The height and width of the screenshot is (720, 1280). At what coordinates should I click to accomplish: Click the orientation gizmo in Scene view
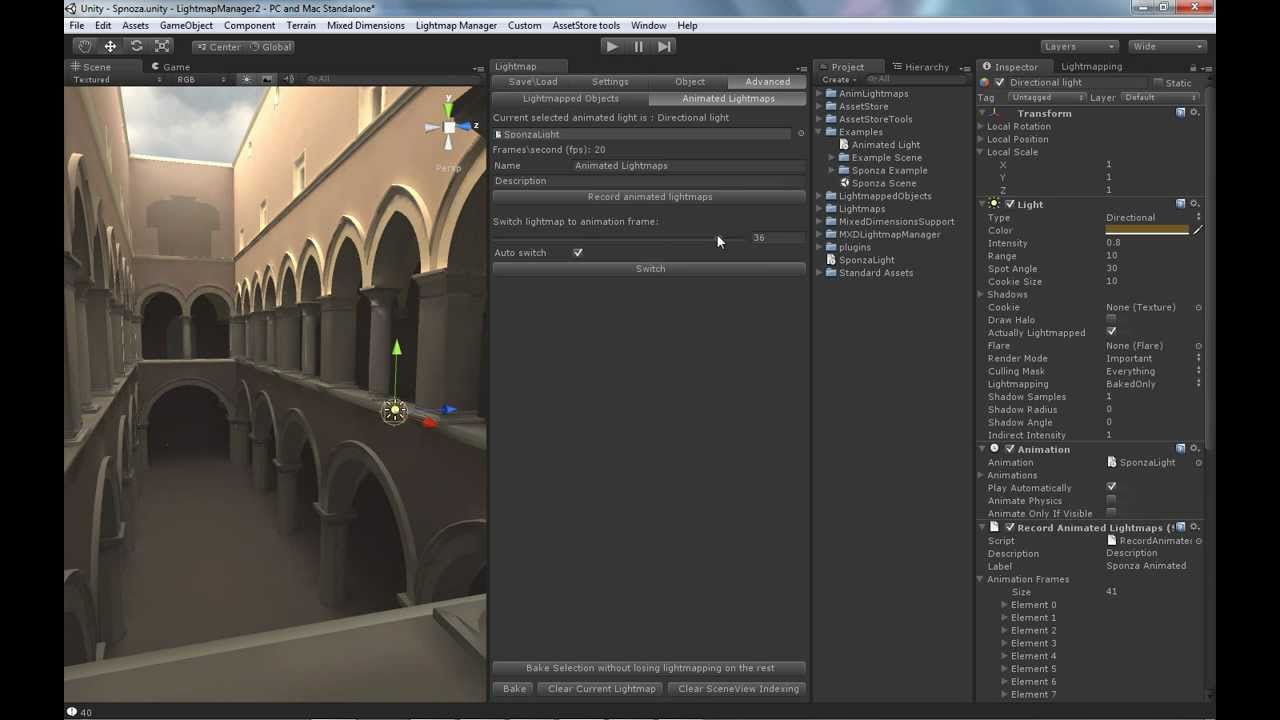click(x=449, y=127)
